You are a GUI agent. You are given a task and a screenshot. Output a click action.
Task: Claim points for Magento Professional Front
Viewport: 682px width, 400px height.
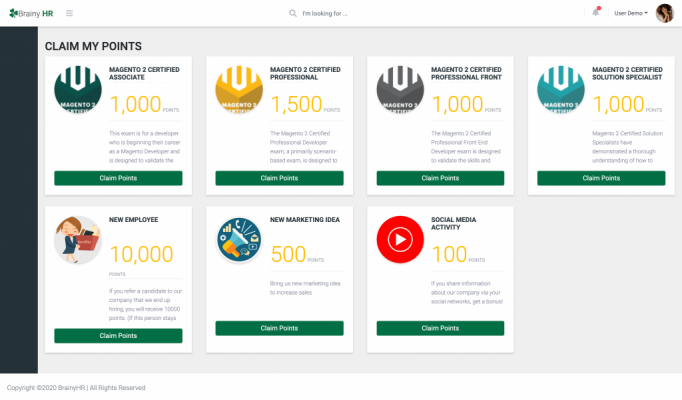pyautogui.click(x=440, y=178)
